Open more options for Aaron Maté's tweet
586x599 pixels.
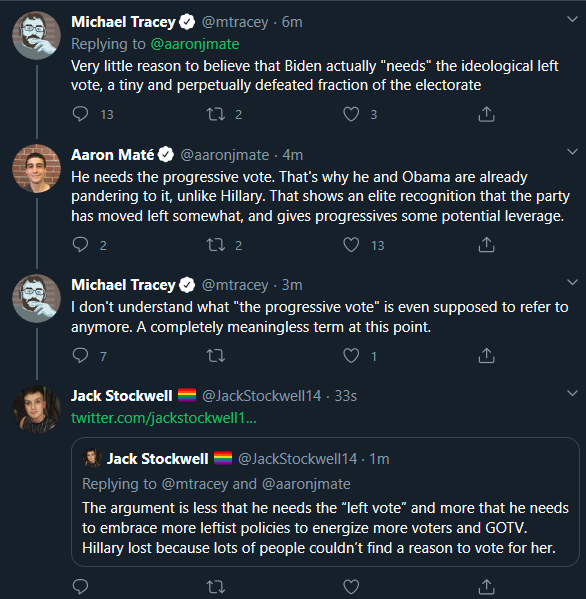(x=572, y=152)
